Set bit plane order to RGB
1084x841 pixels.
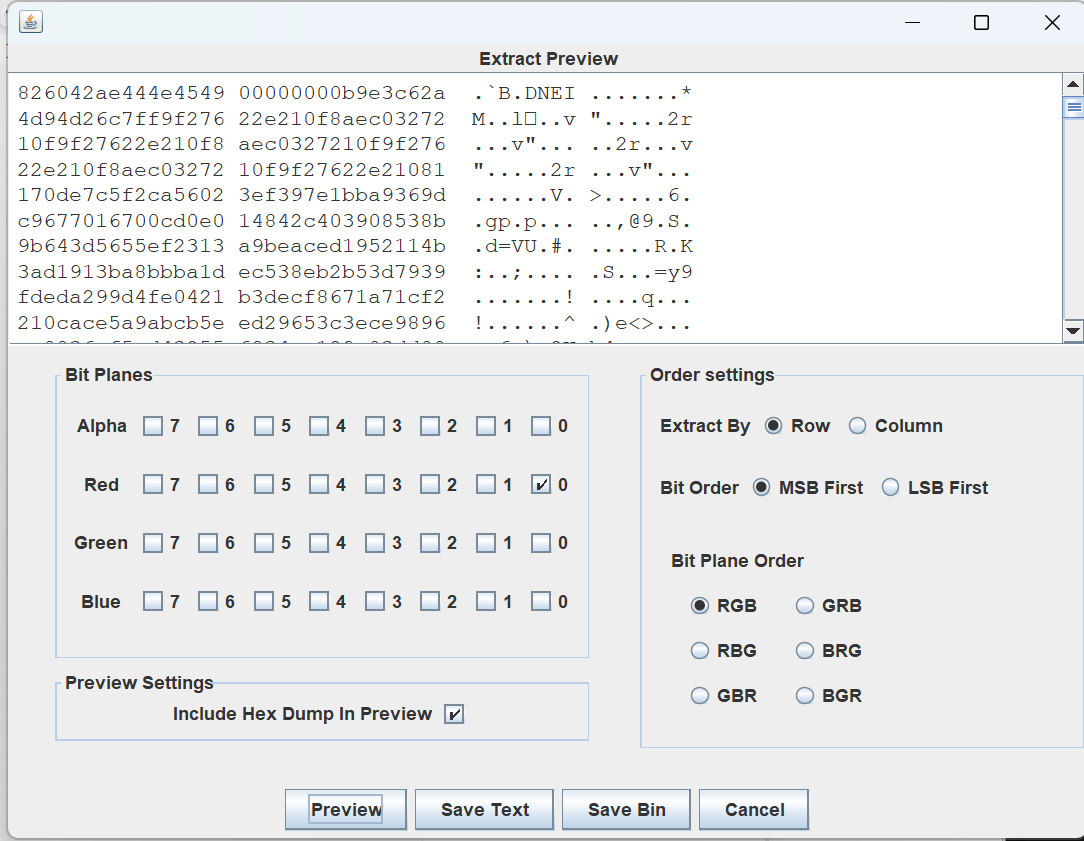point(700,605)
